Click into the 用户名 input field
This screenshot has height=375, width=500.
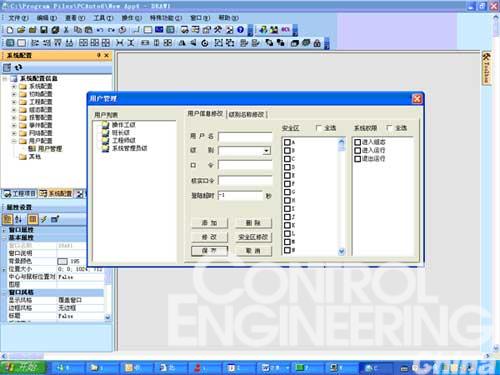[245, 137]
